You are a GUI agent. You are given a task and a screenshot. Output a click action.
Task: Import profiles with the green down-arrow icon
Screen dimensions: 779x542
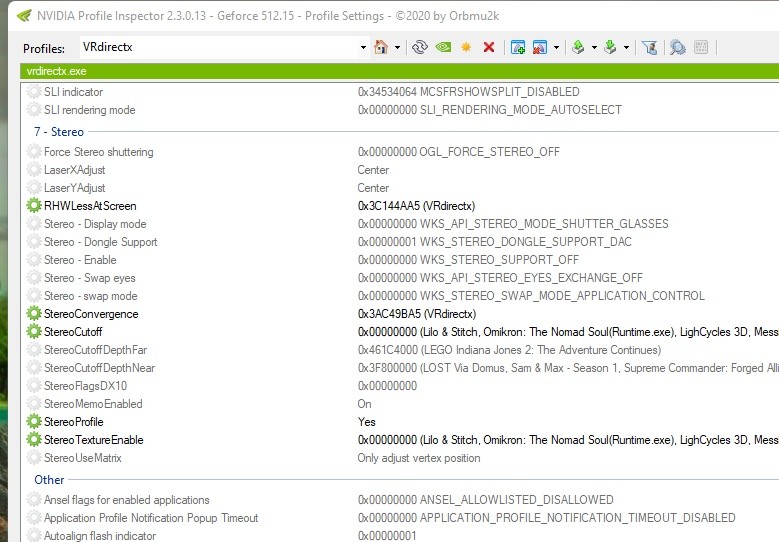(610, 47)
